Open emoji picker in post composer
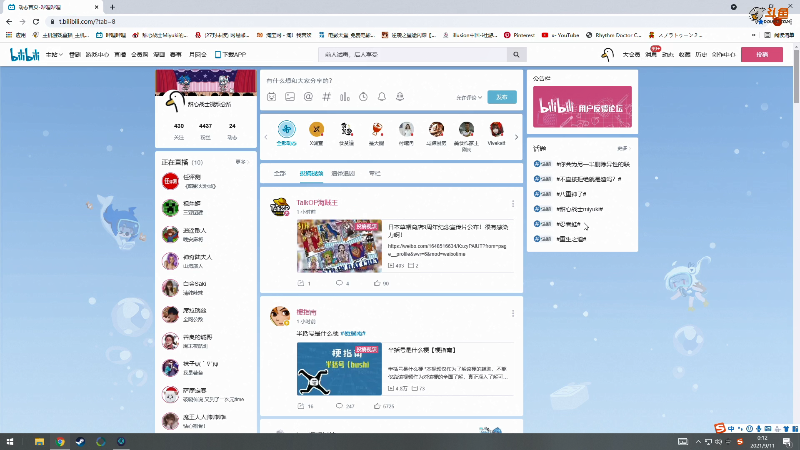Screen dimensions: 800x450 [271, 97]
